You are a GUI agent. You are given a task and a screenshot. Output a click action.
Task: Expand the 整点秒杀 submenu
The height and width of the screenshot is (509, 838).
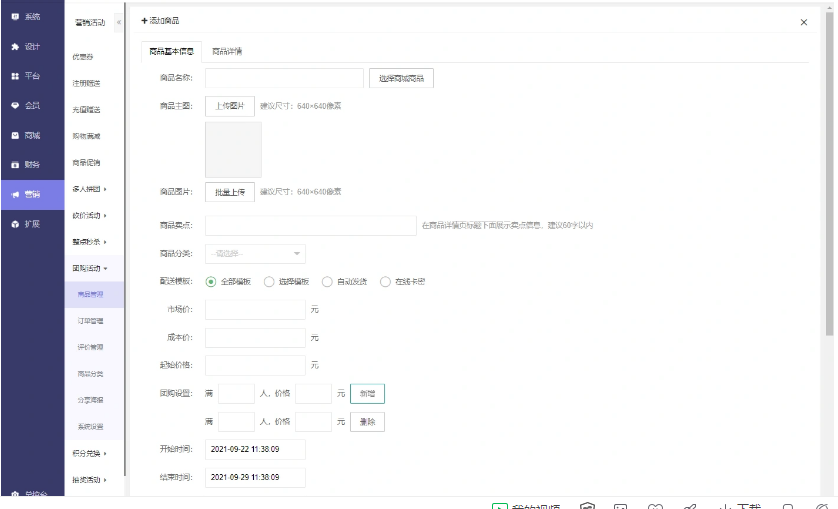pyautogui.click(x=89, y=242)
